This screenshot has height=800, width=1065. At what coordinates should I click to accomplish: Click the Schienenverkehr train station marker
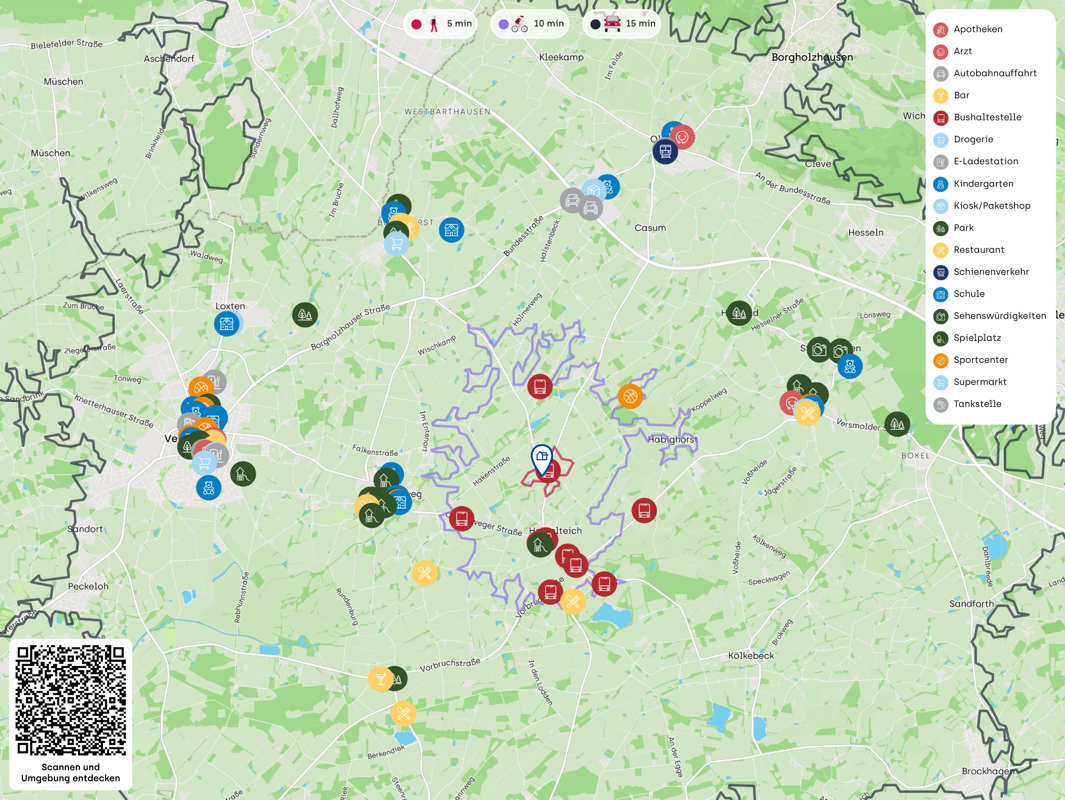coord(665,151)
